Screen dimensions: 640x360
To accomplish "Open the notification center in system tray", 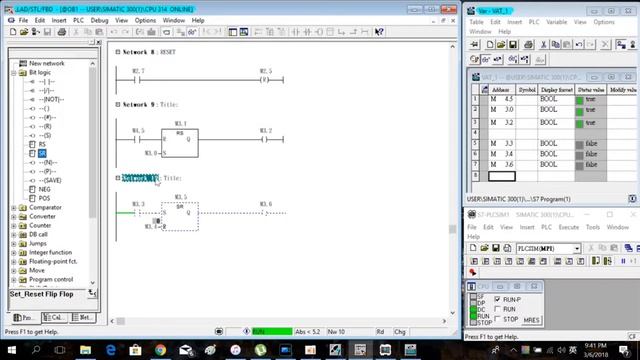I will pos(624,350).
